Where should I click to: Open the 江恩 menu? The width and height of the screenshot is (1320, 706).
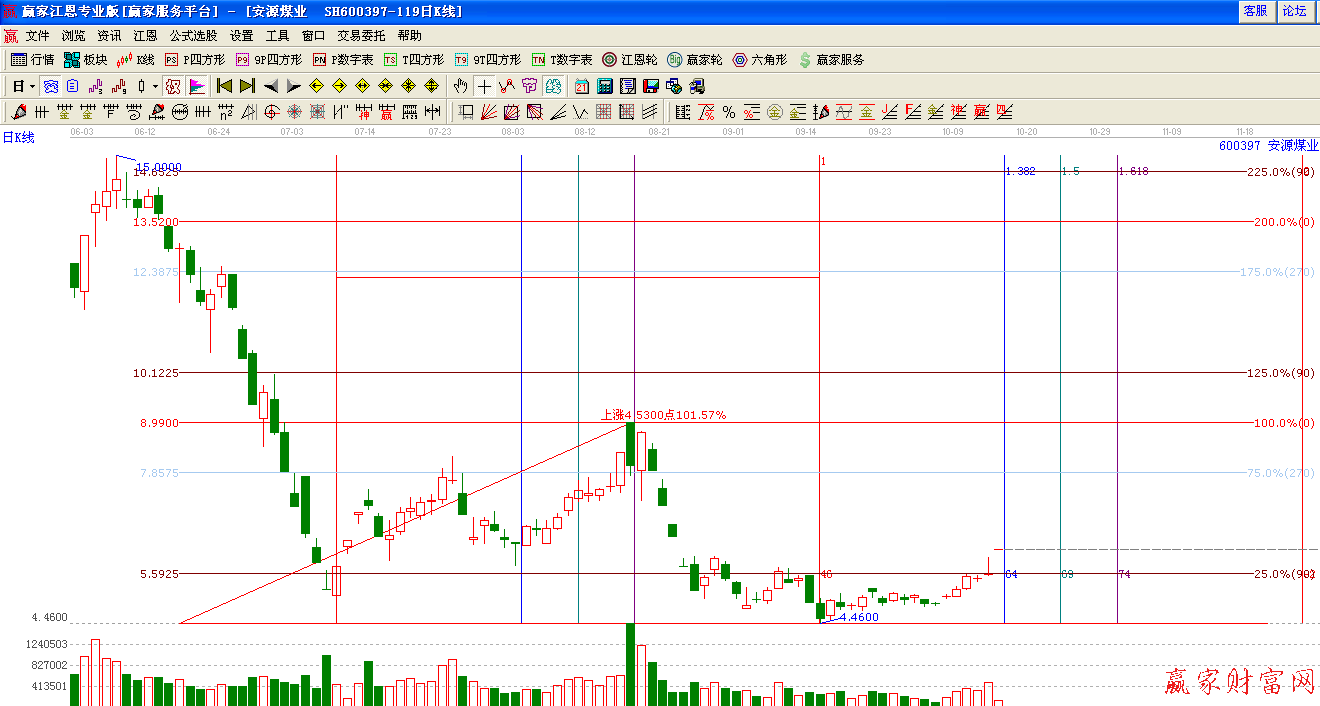pos(145,36)
